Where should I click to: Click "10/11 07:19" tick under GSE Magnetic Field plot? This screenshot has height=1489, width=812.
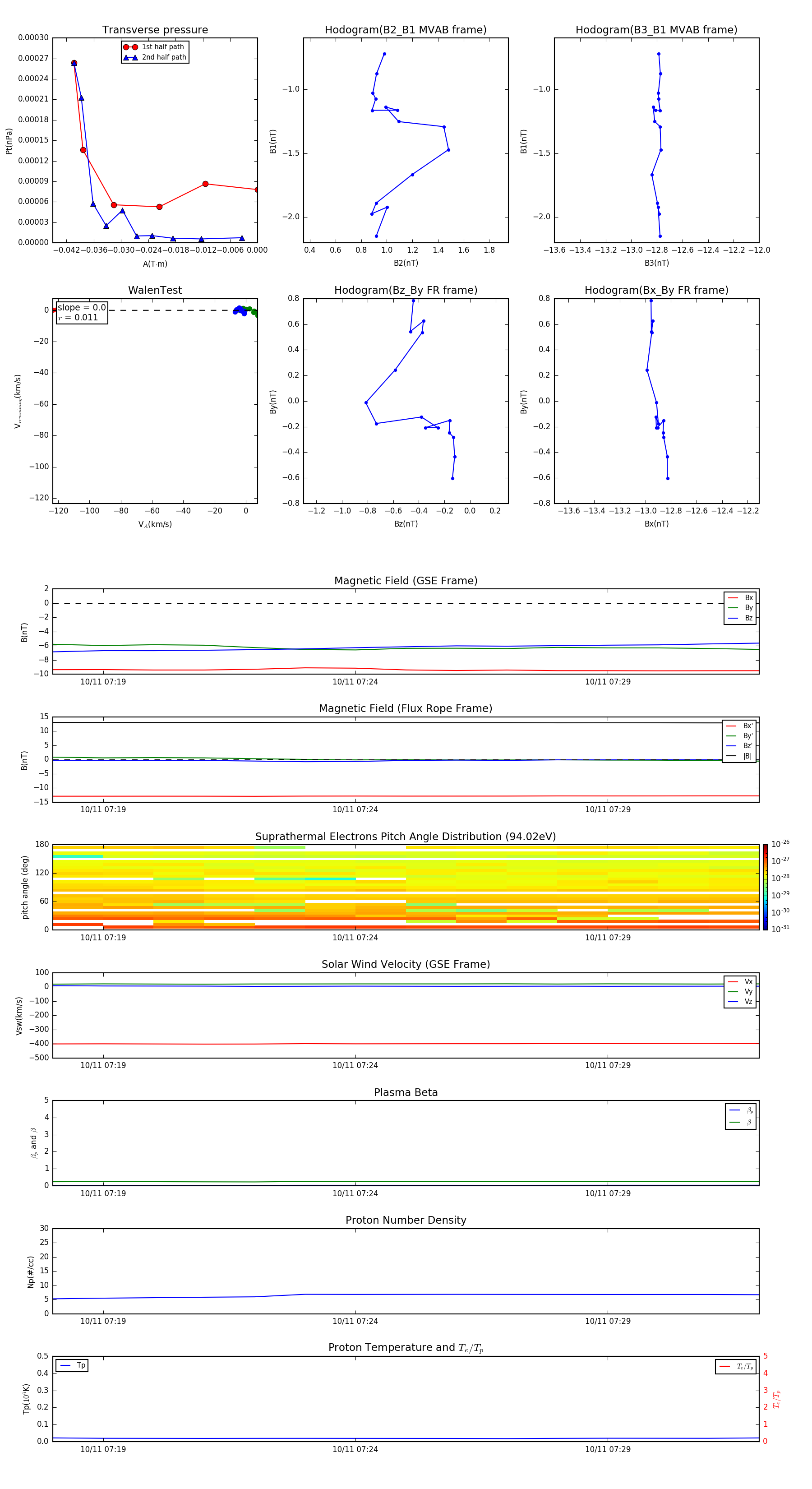(x=103, y=682)
